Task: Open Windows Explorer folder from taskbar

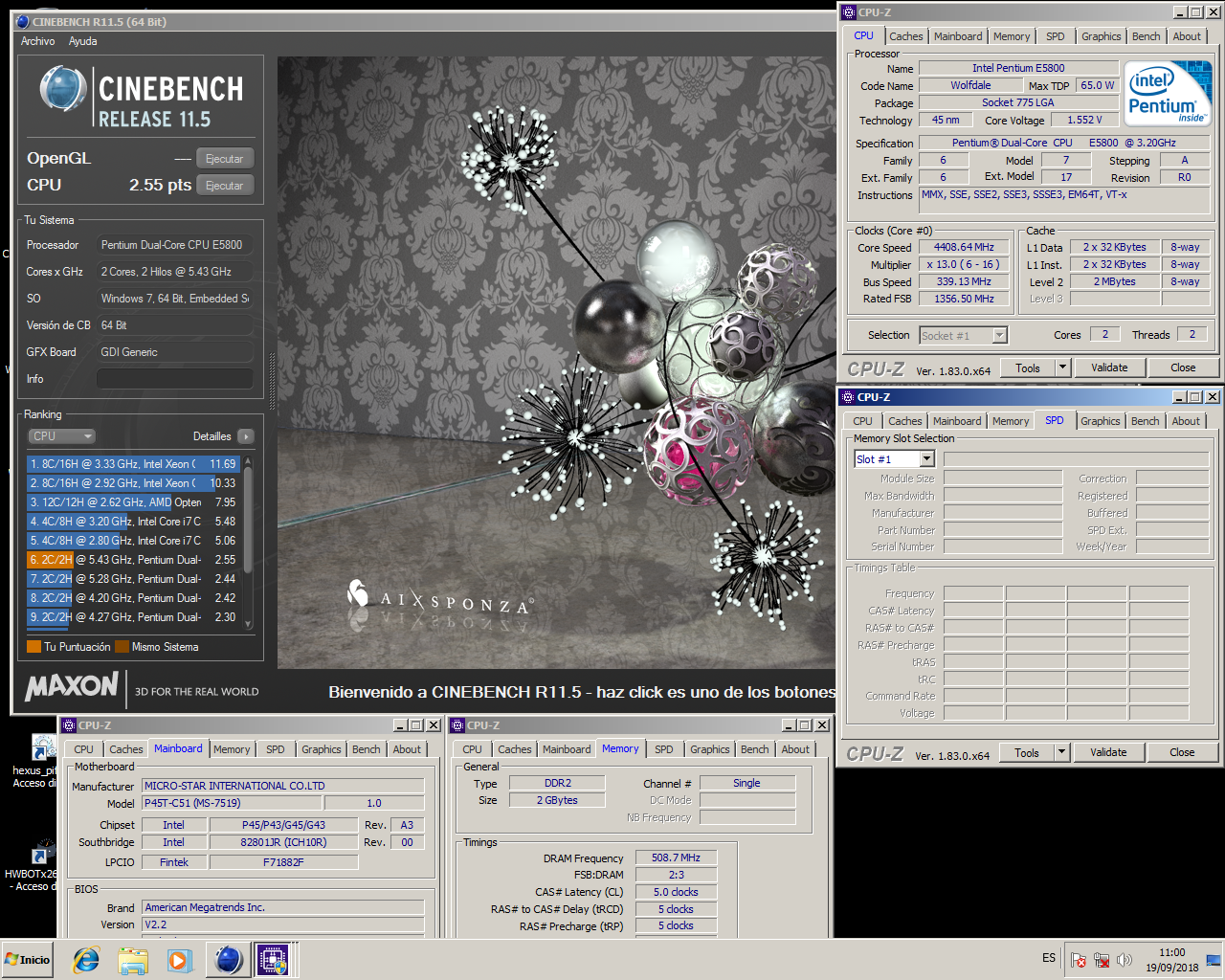Action: click(x=133, y=959)
